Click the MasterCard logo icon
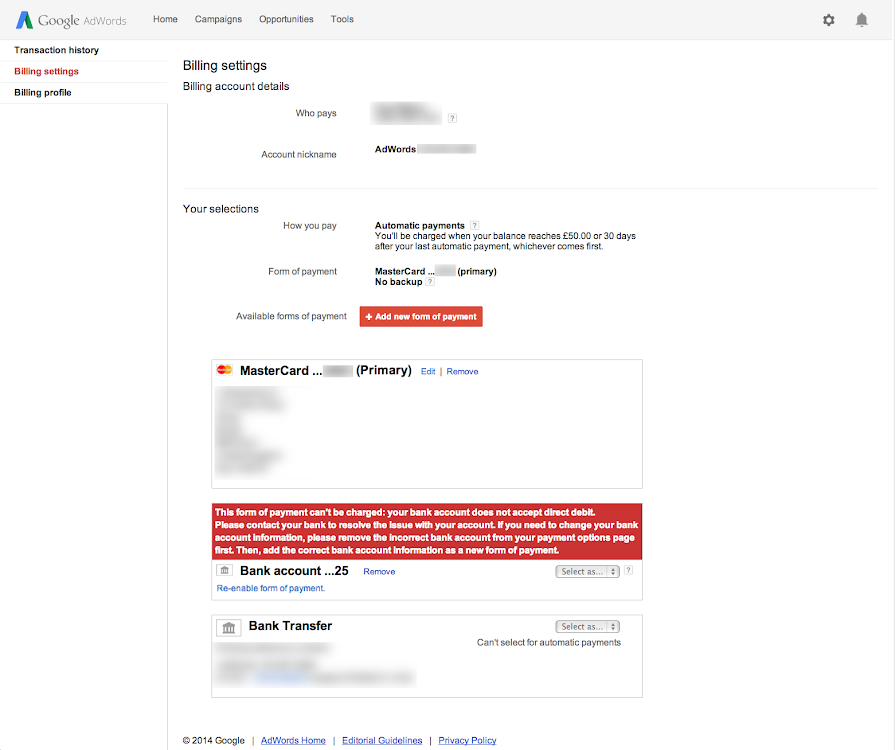895x750 pixels. (224, 370)
